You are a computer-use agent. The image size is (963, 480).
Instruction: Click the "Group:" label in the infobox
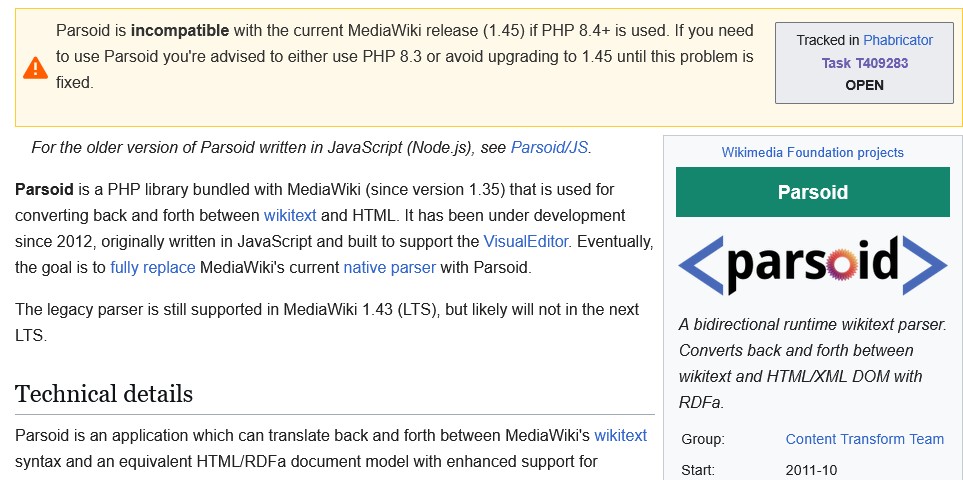click(703, 439)
